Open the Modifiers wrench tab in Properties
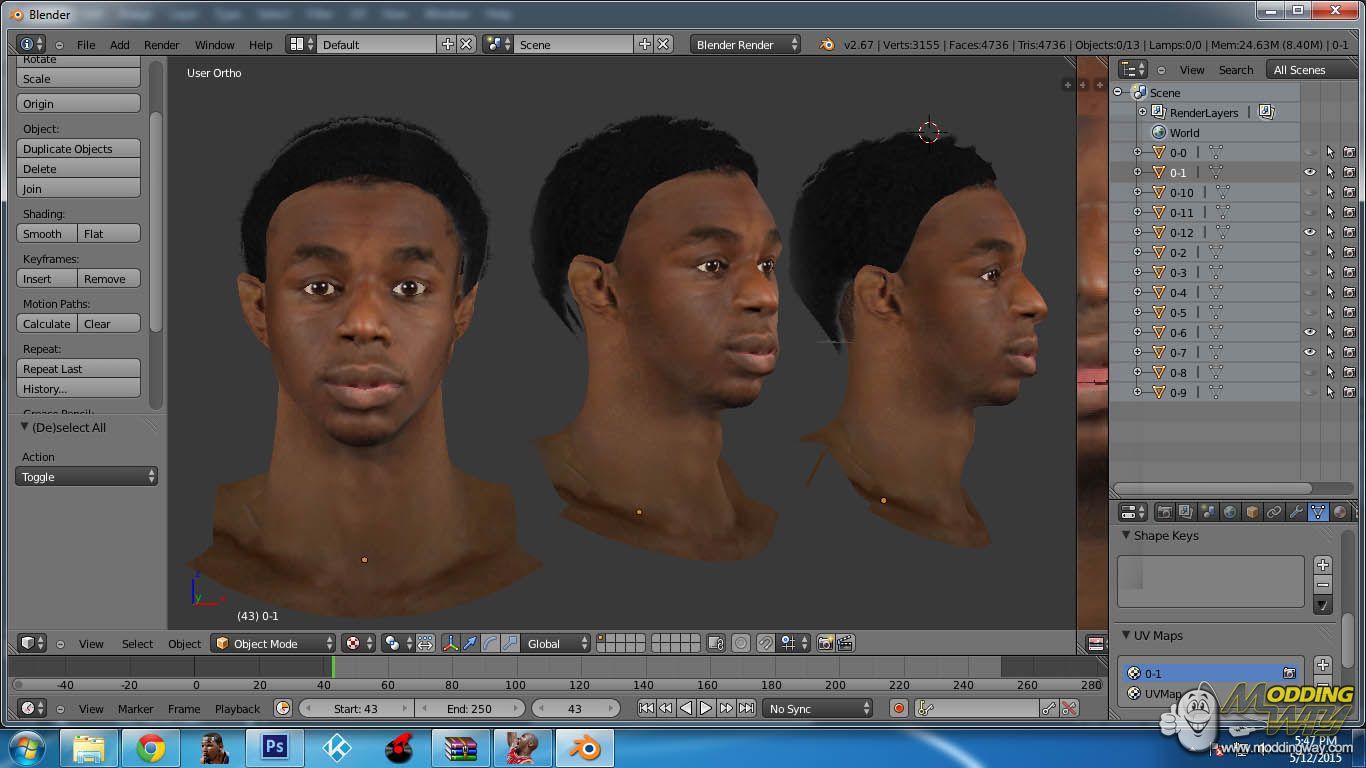The height and width of the screenshot is (768, 1366). coord(1296,512)
